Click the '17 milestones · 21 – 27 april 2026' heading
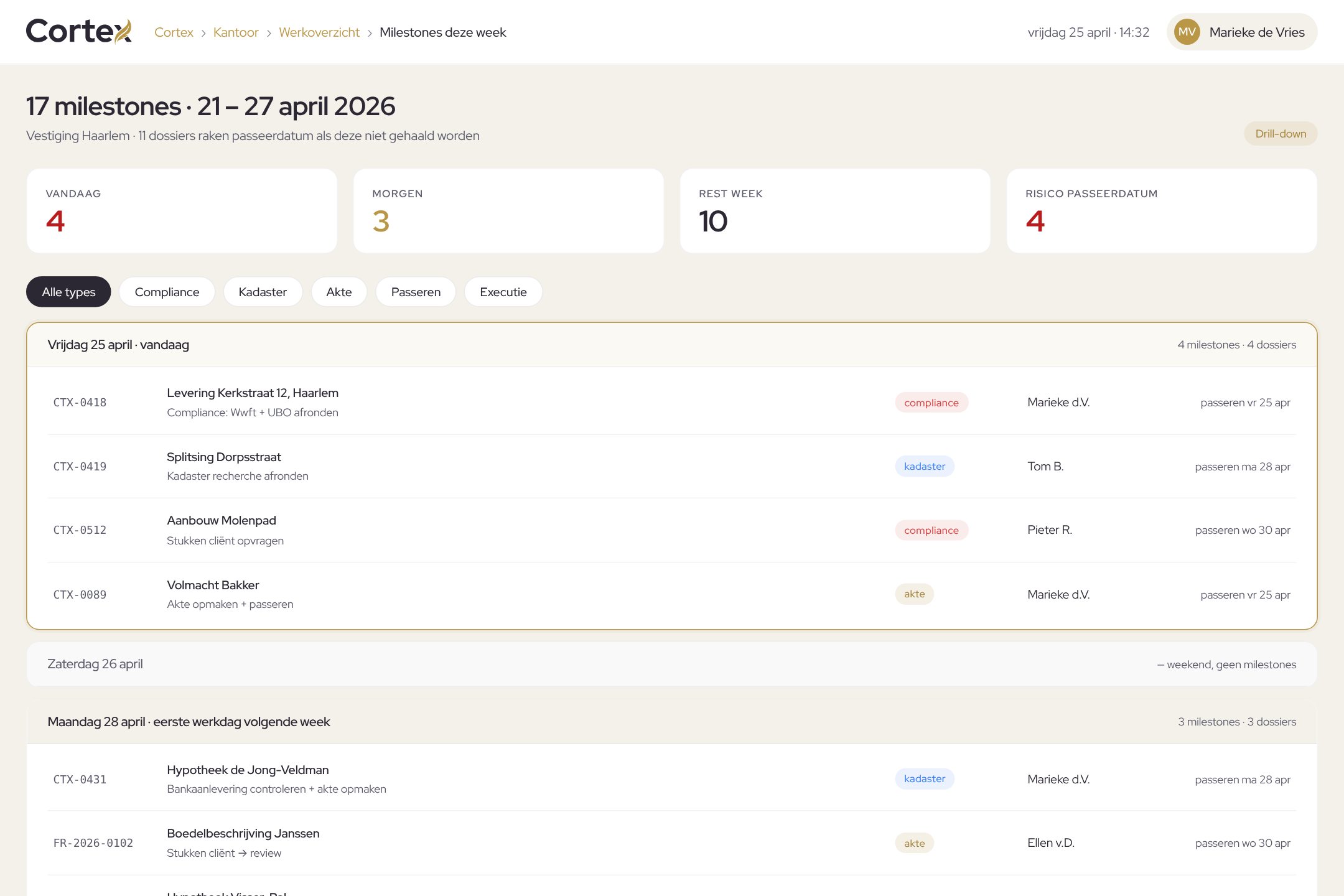The width and height of the screenshot is (1344, 896). (x=211, y=106)
